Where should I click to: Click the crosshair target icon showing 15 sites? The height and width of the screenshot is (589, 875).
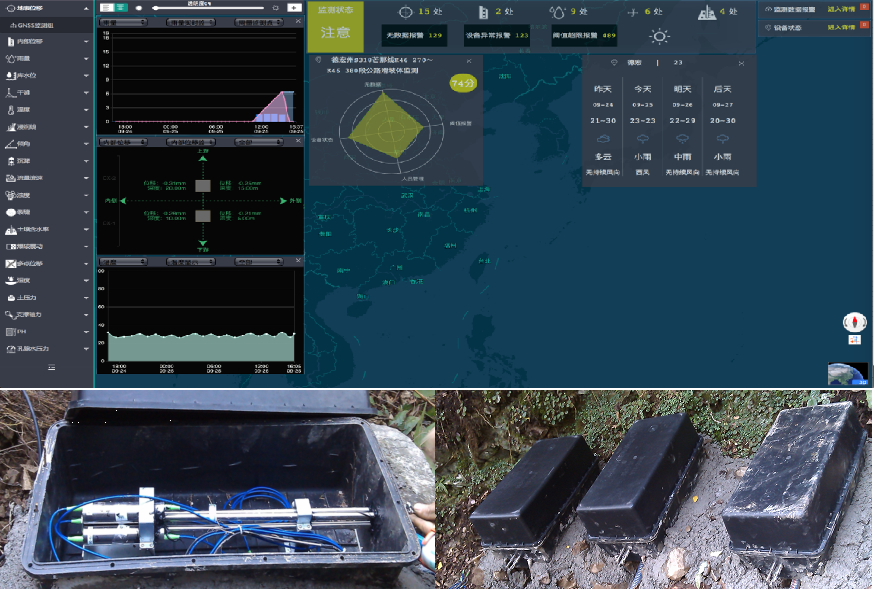(405, 12)
